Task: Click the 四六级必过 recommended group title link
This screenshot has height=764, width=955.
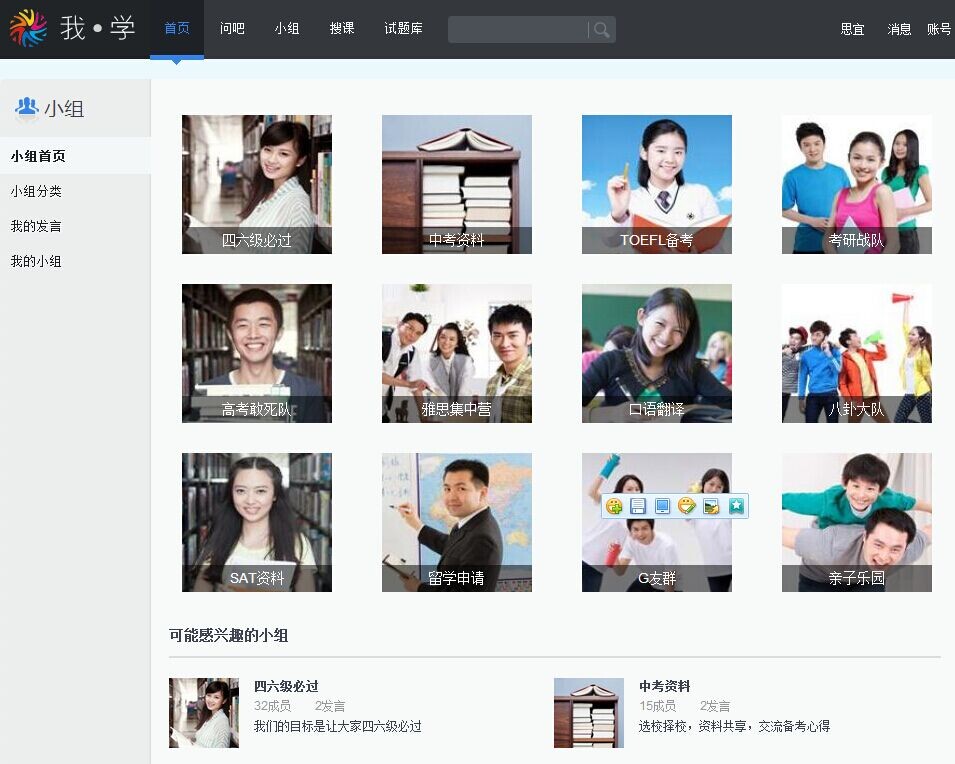Action: click(286, 686)
